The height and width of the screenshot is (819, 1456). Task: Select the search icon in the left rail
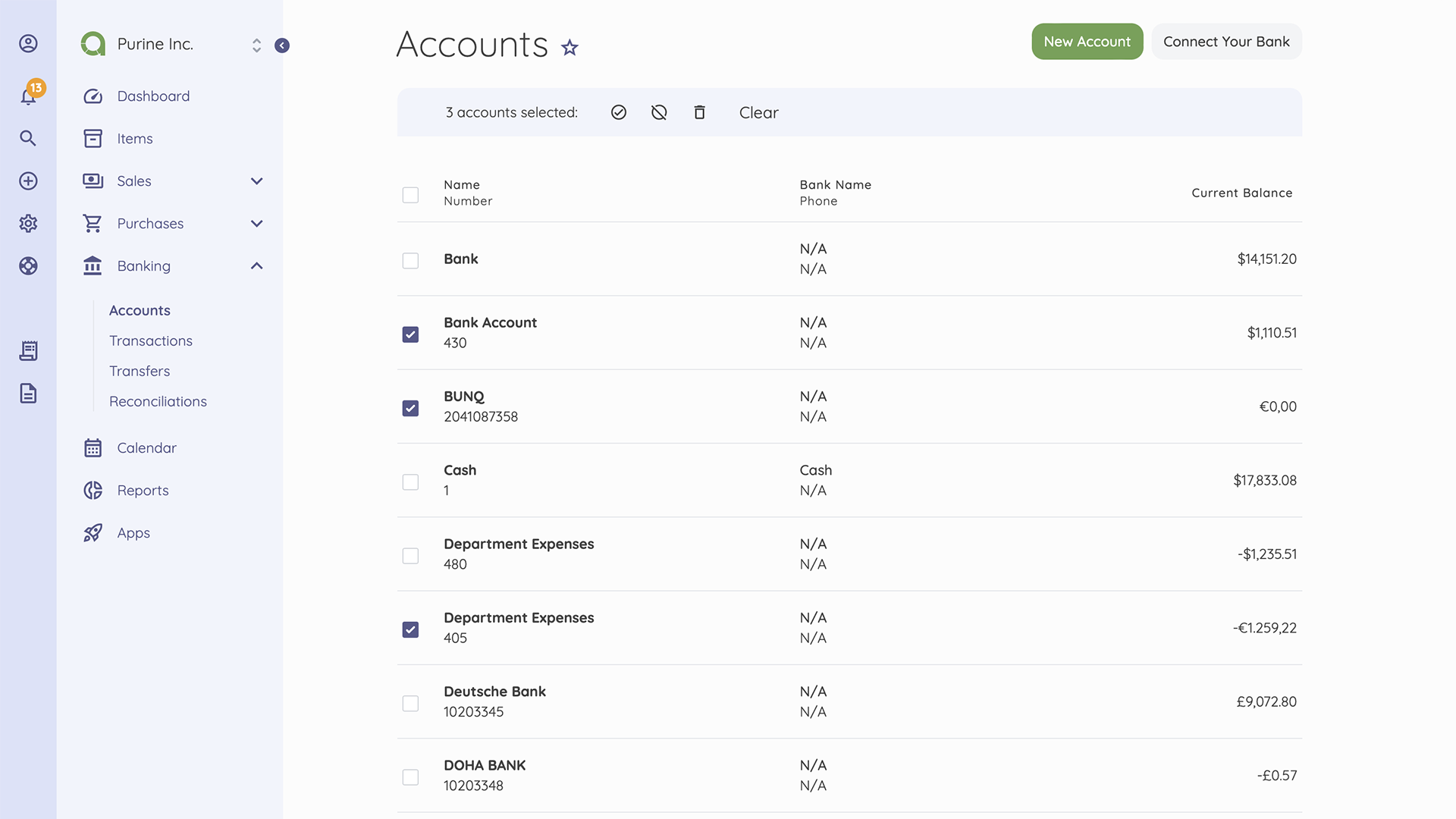point(28,138)
